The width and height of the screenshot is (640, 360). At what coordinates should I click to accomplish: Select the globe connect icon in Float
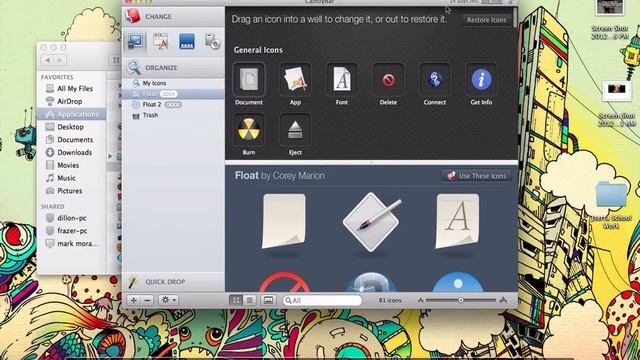pyautogui.click(x=371, y=282)
